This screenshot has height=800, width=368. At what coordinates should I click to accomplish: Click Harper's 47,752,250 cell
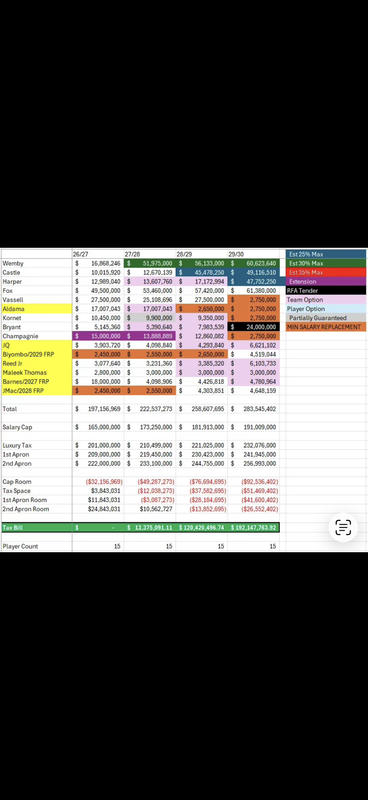(254, 282)
